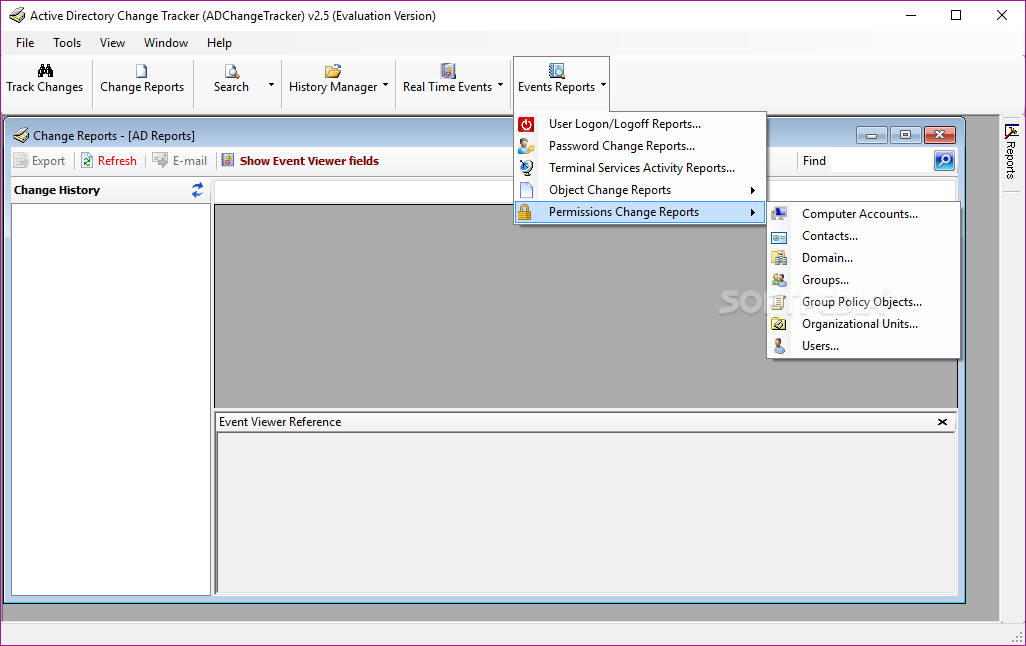1026x646 pixels.
Task: Expand the Search dropdown arrow
Action: coord(271,85)
